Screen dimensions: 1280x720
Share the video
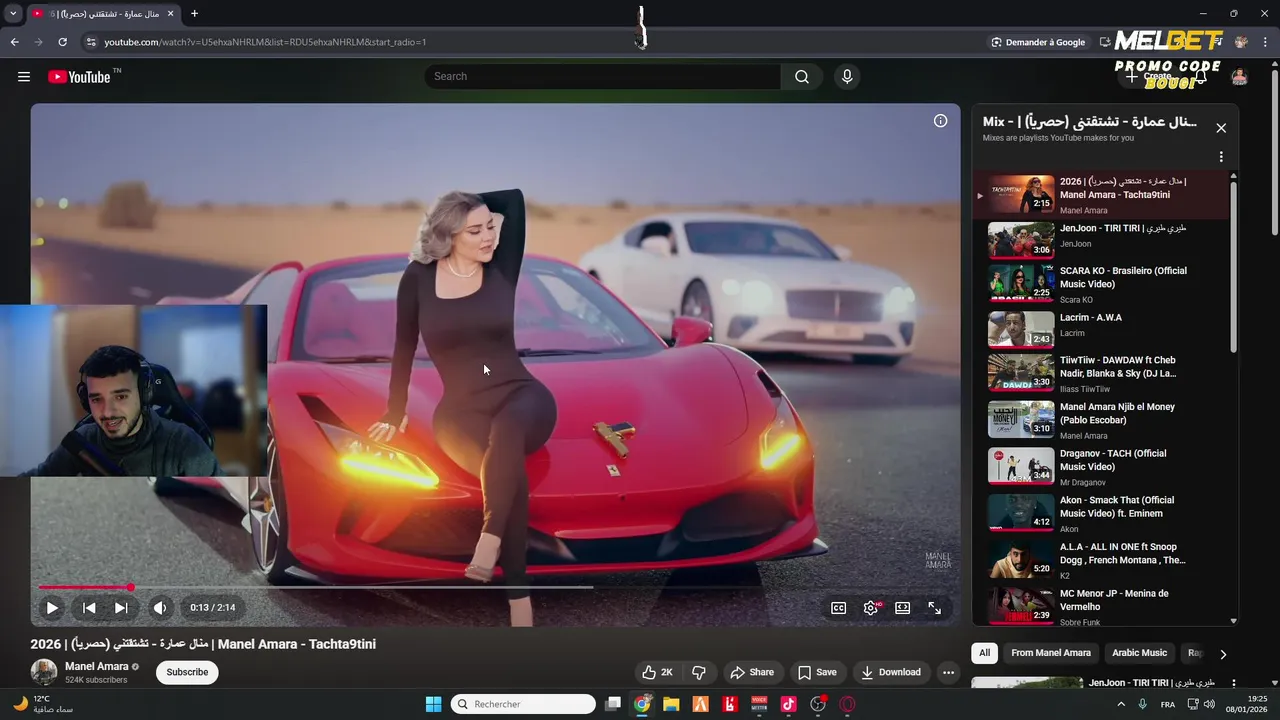(752, 672)
